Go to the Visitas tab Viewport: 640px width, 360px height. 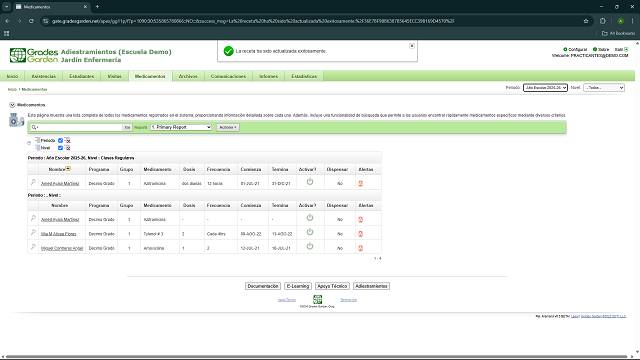click(114, 76)
